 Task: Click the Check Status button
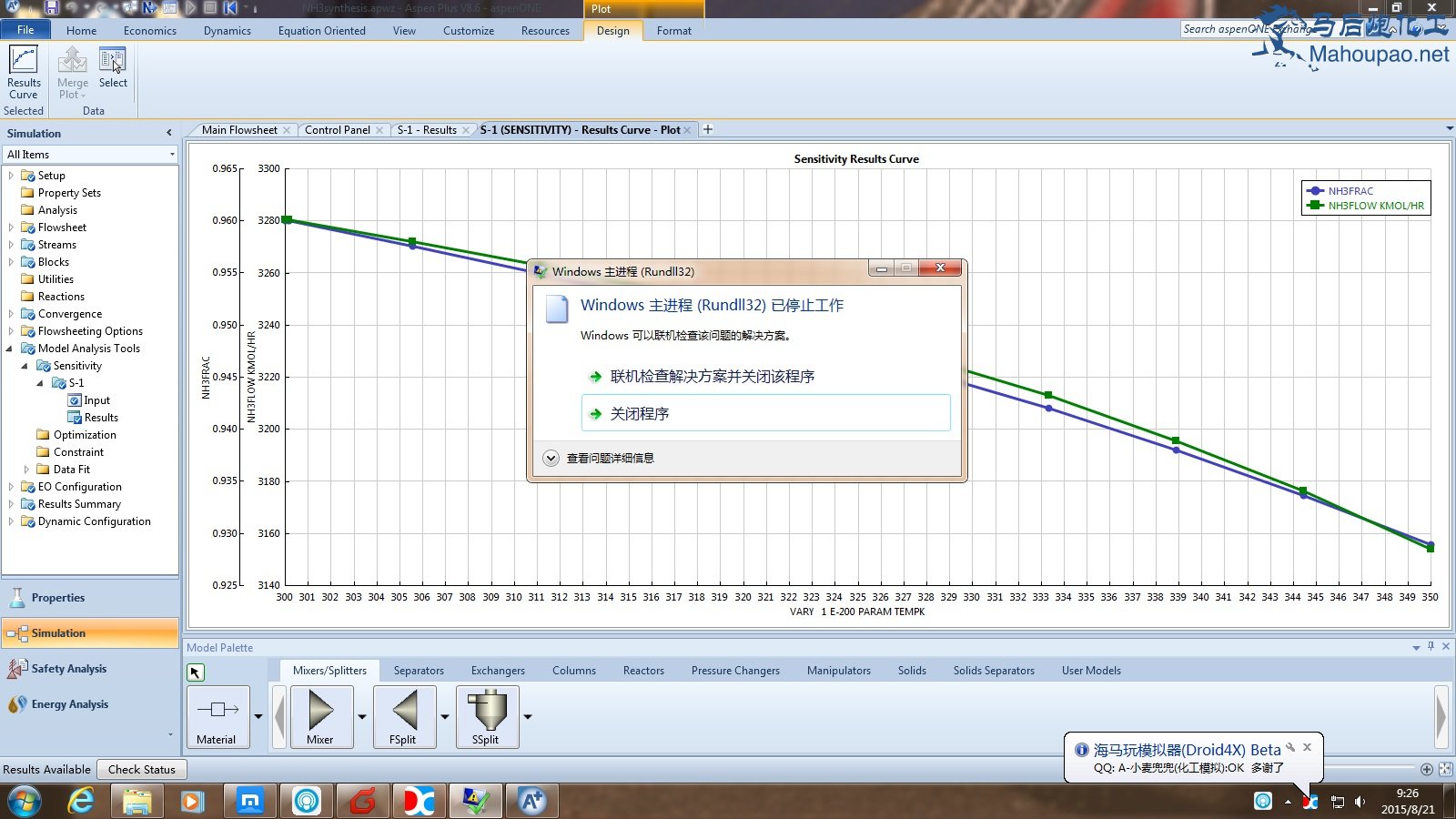(x=142, y=770)
